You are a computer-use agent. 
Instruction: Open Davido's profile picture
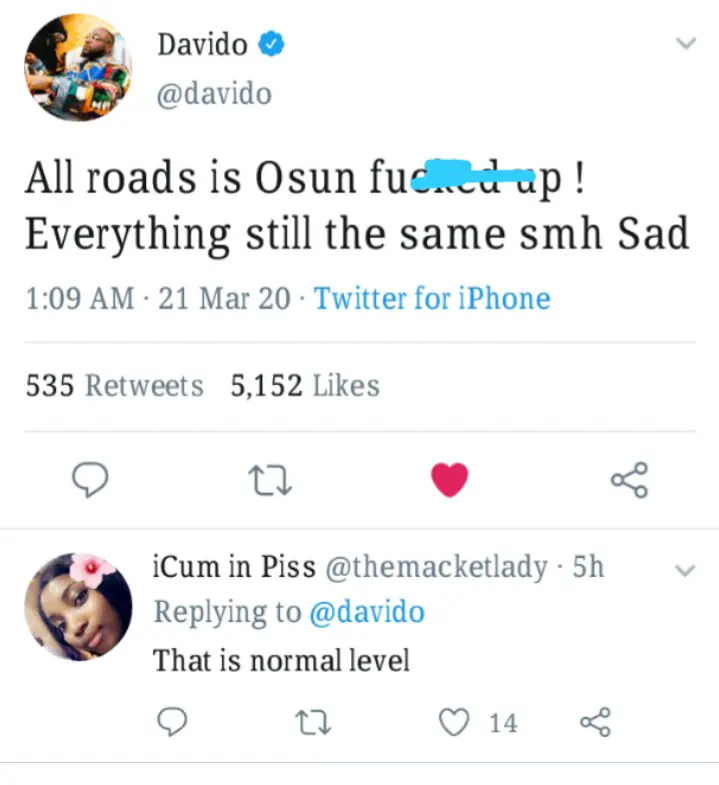click(78, 67)
